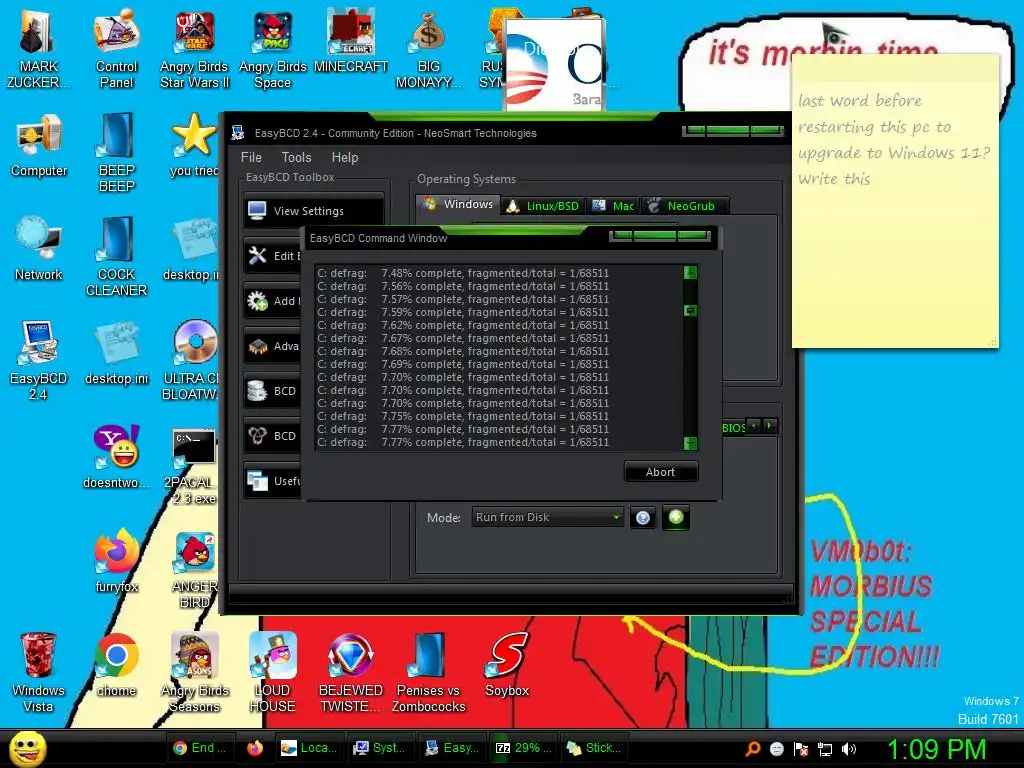
Task: Open the Help menu in EasyBCD
Action: [x=345, y=157]
